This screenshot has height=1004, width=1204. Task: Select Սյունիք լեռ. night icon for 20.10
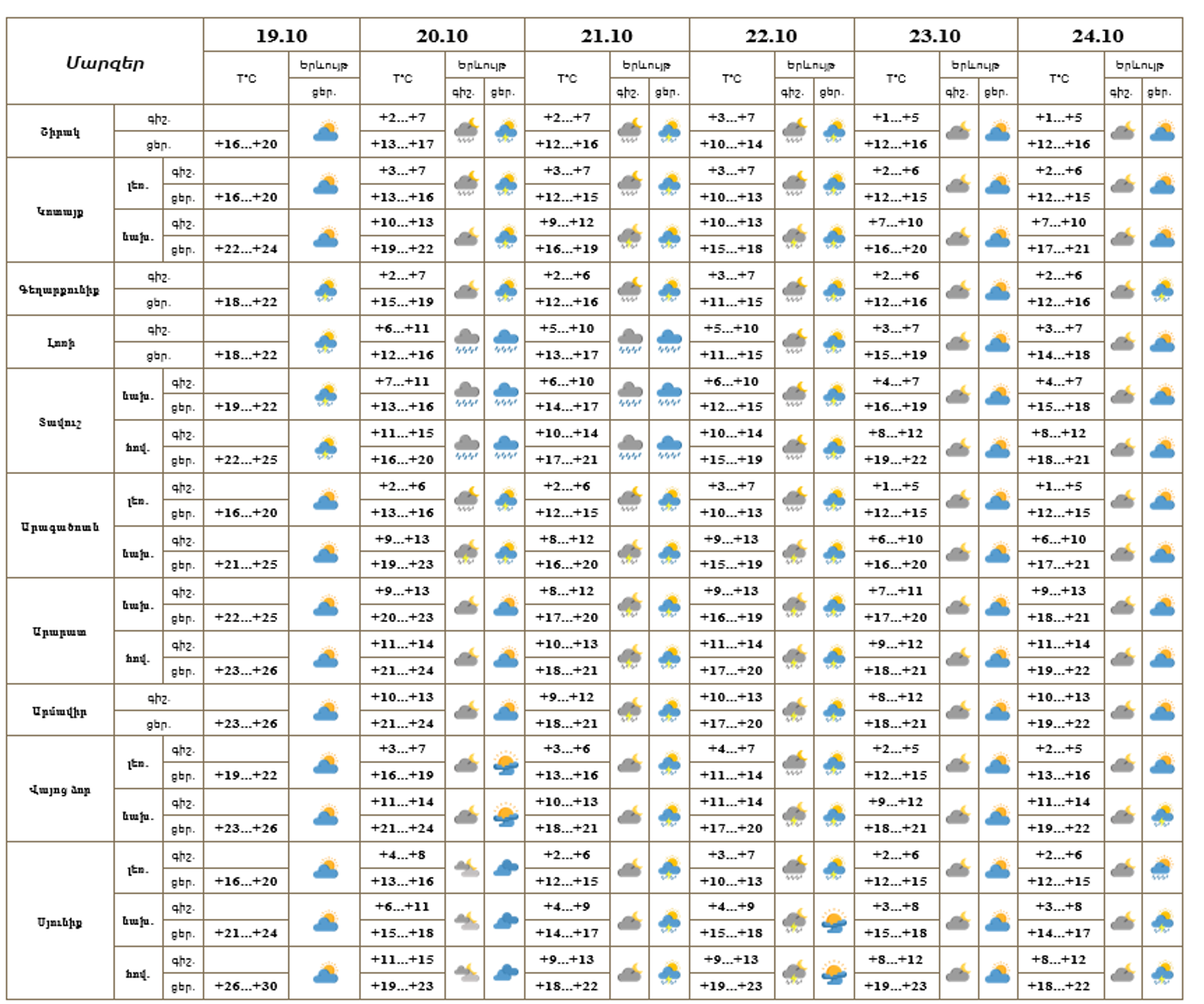pyautogui.click(x=466, y=868)
